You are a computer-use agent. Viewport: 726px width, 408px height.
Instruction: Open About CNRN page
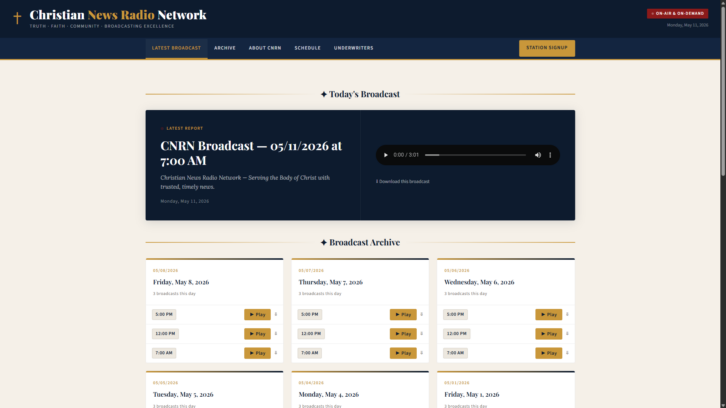(265, 48)
